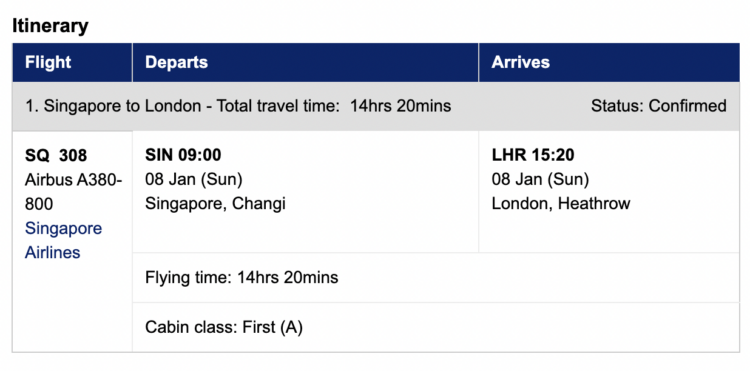Click the SIN 09:00 departure time
This screenshot has width=750, height=371.
coord(183,155)
